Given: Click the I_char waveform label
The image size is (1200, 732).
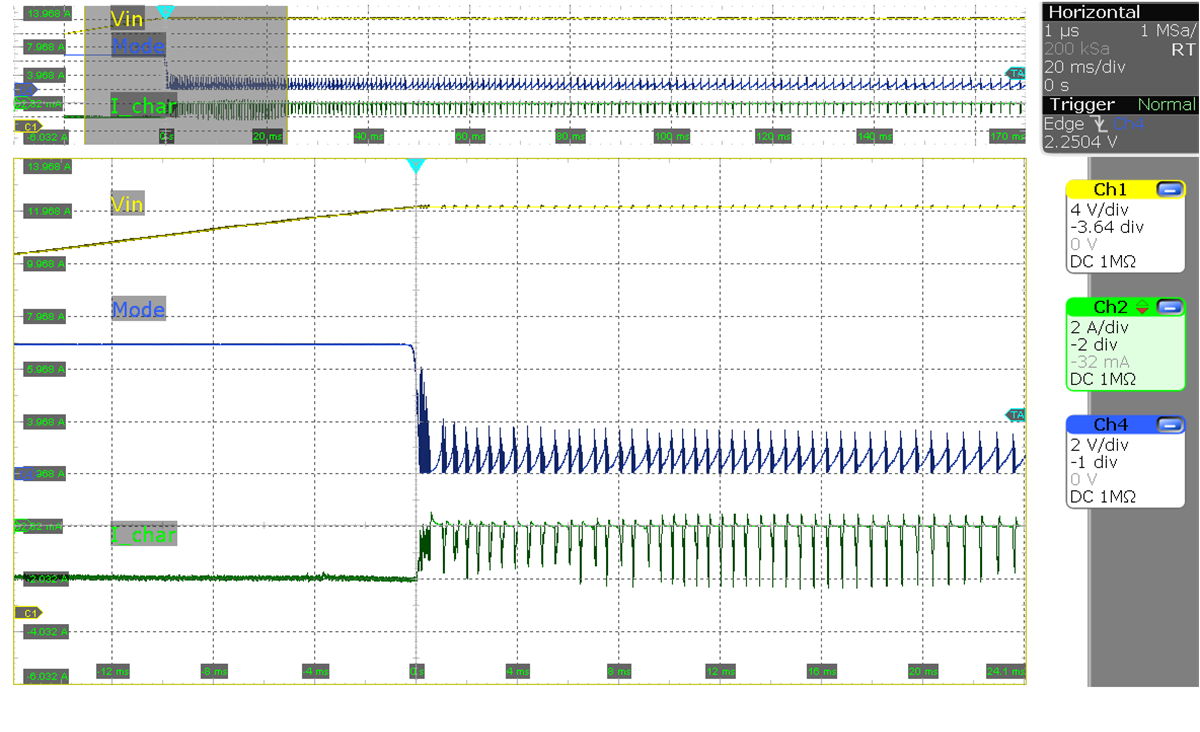Looking at the screenshot, I should (142, 535).
